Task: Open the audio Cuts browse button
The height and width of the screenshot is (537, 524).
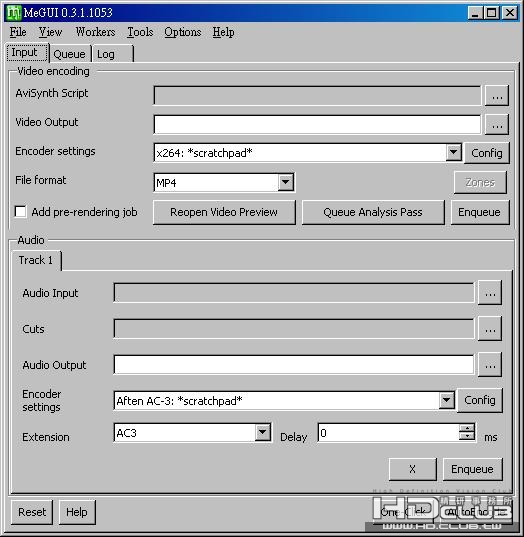Action: pyautogui.click(x=490, y=329)
